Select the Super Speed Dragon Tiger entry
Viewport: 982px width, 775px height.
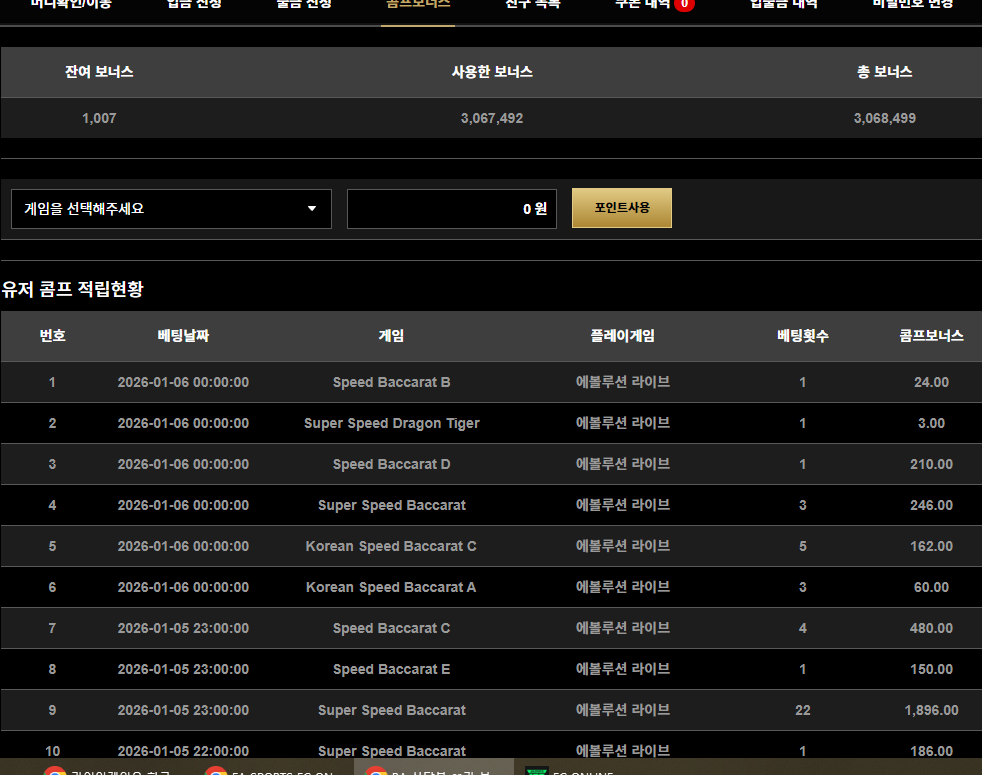[x=391, y=423]
